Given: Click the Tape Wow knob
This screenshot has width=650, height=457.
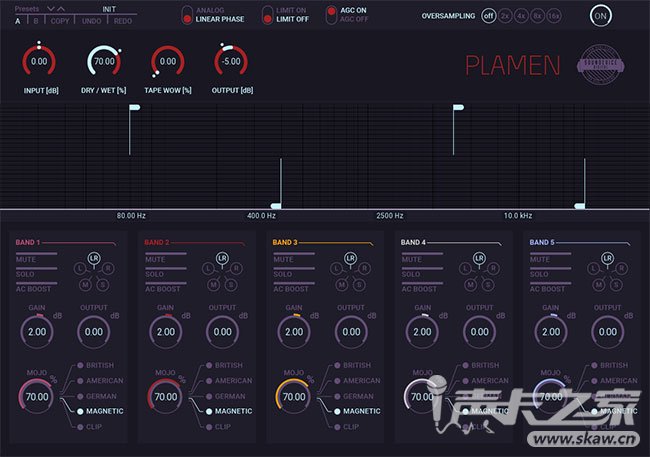Looking at the screenshot, I should click(x=167, y=61).
